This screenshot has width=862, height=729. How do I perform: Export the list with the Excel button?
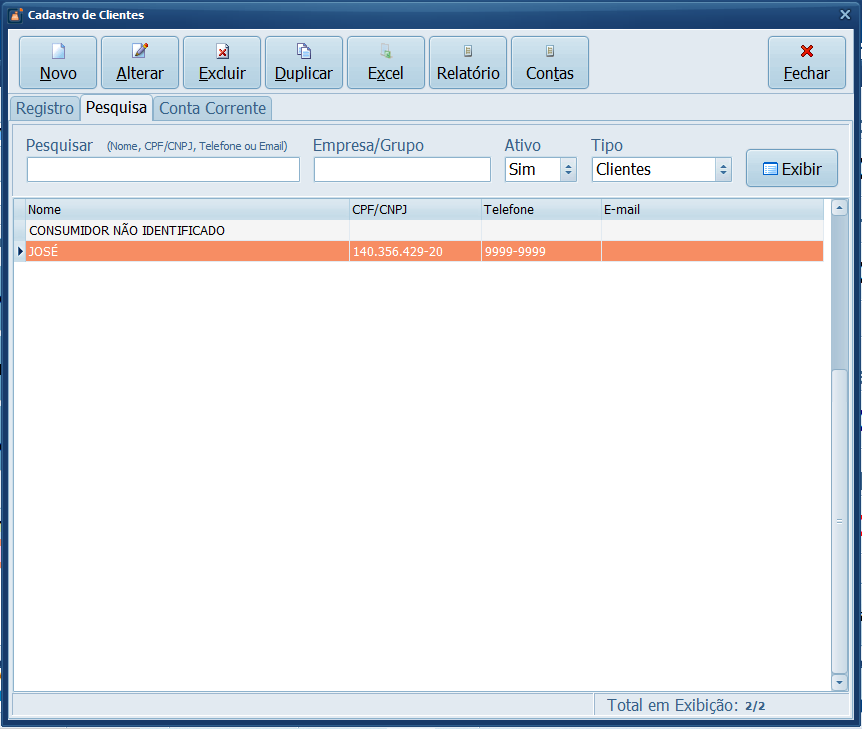click(385, 63)
